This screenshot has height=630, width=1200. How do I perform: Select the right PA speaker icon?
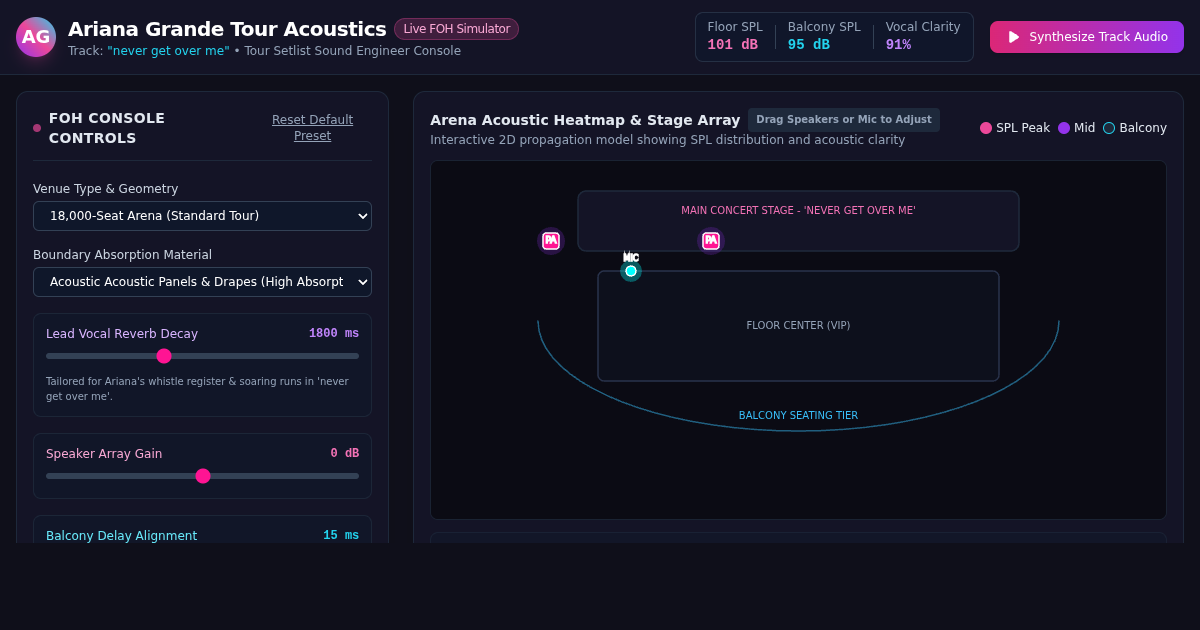[x=711, y=241]
